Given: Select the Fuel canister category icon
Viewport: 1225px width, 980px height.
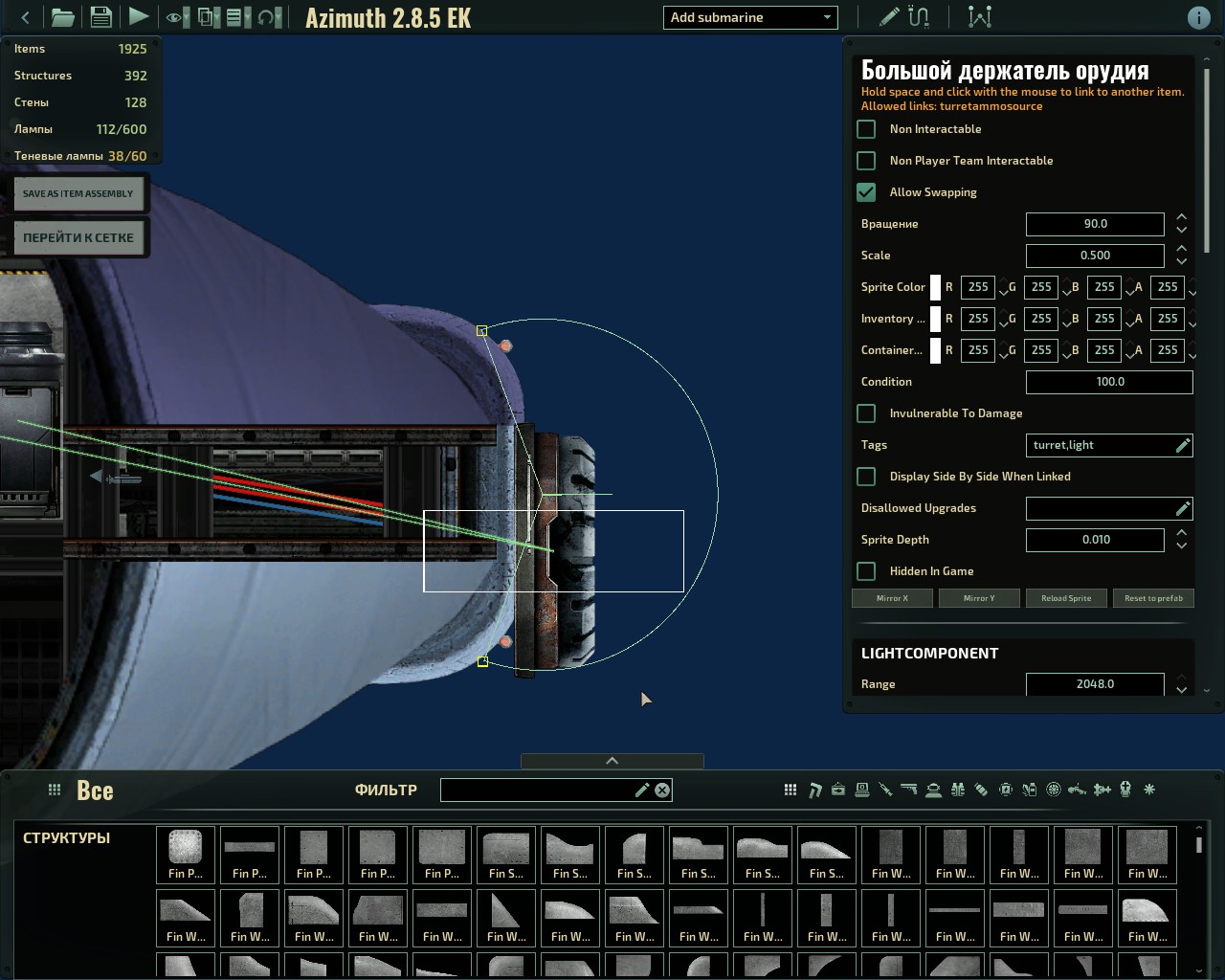Looking at the screenshot, I should pyautogui.click(x=981, y=790).
